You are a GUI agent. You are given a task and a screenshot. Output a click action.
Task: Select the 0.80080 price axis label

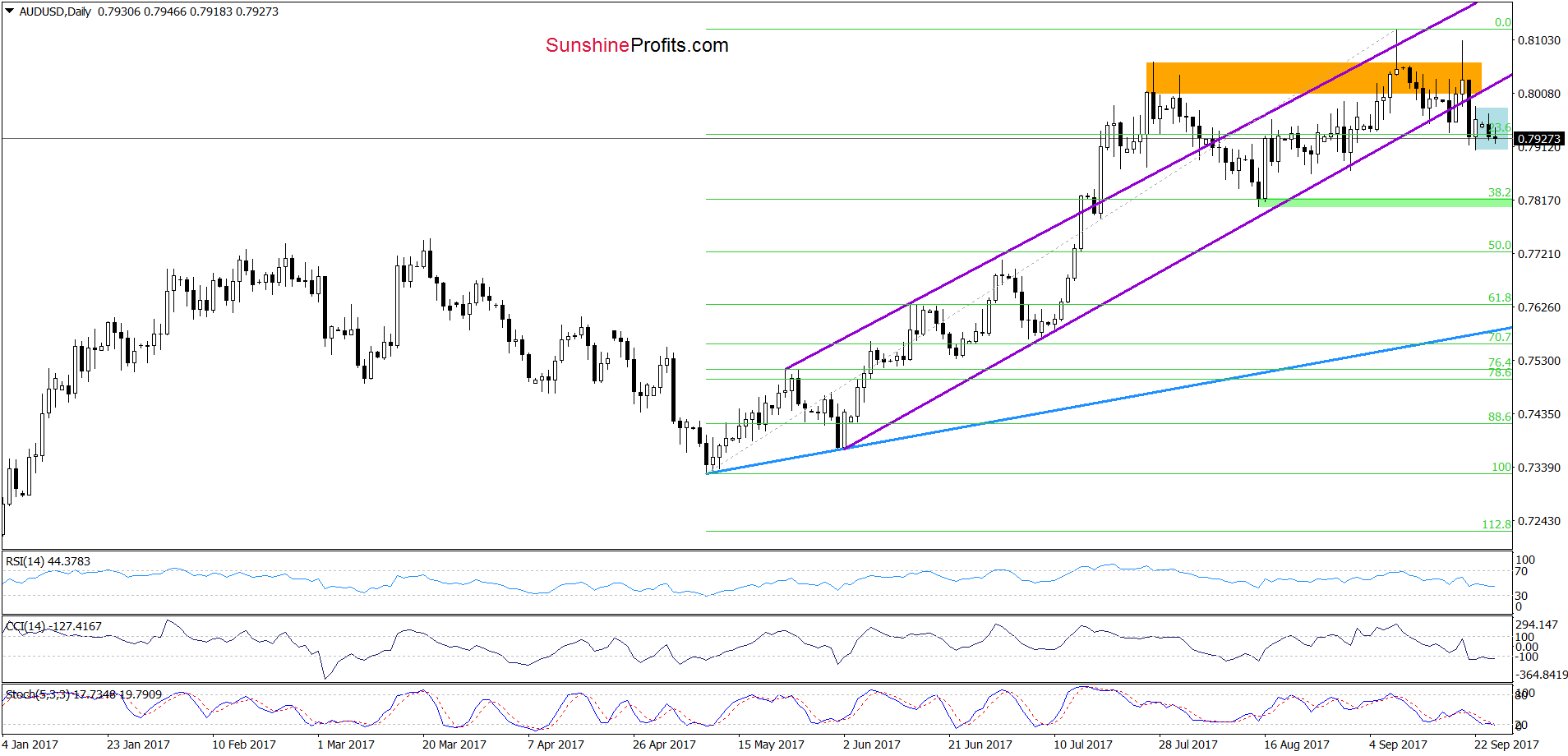coord(1538,94)
